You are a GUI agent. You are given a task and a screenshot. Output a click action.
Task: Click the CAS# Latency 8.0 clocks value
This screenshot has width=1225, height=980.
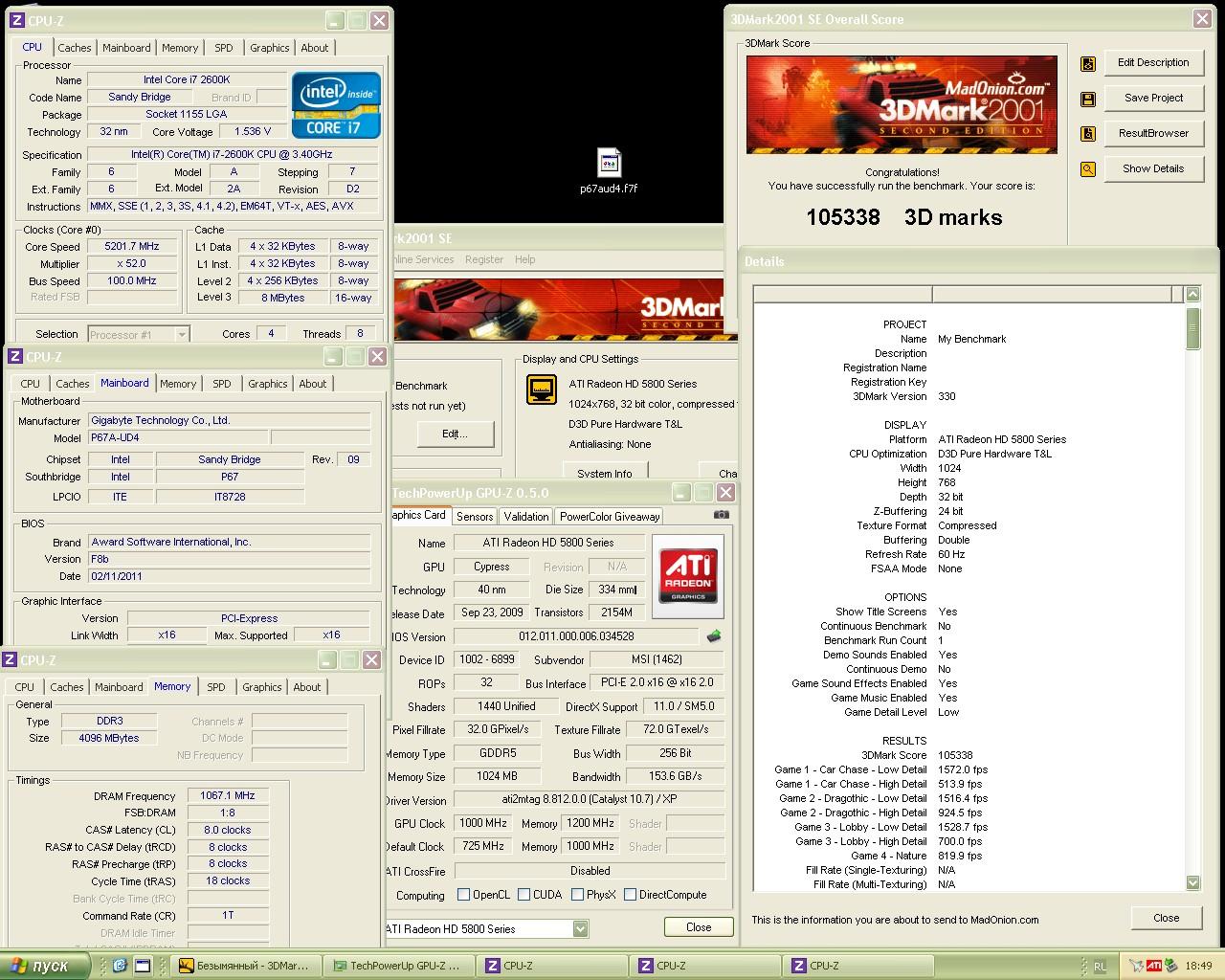228,830
